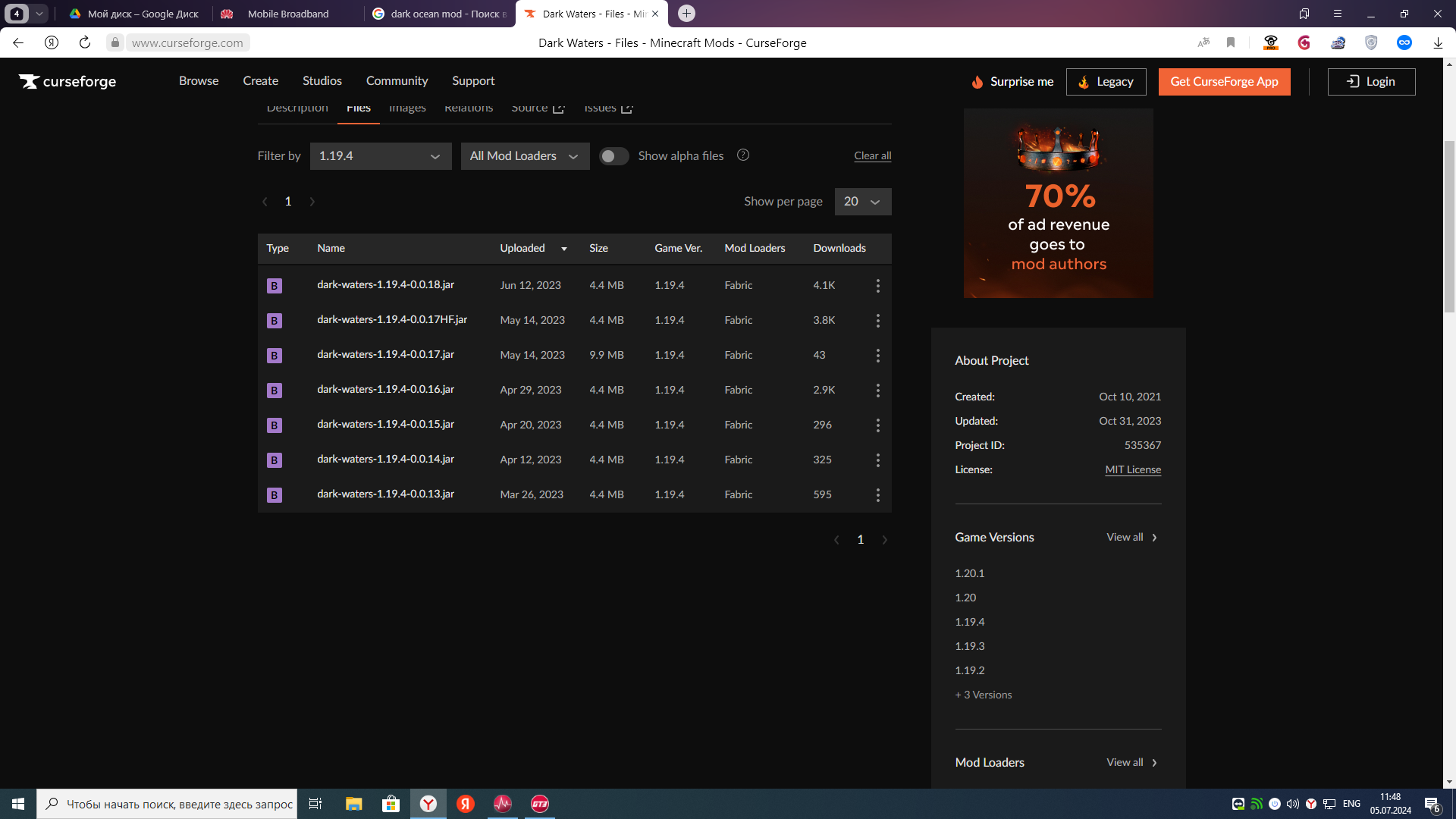Click the volume icon in system tray
This screenshot has height=819, width=1456.
(x=1293, y=804)
